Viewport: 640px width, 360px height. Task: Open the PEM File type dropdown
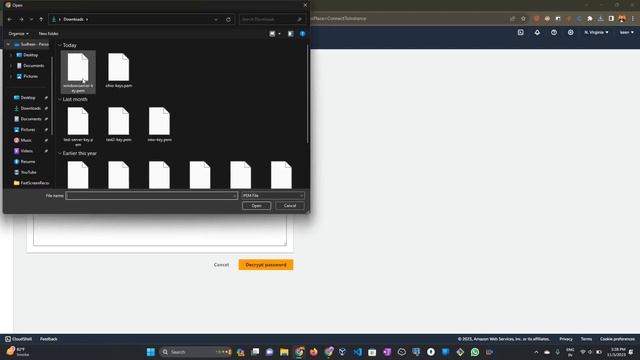tap(273, 196)
